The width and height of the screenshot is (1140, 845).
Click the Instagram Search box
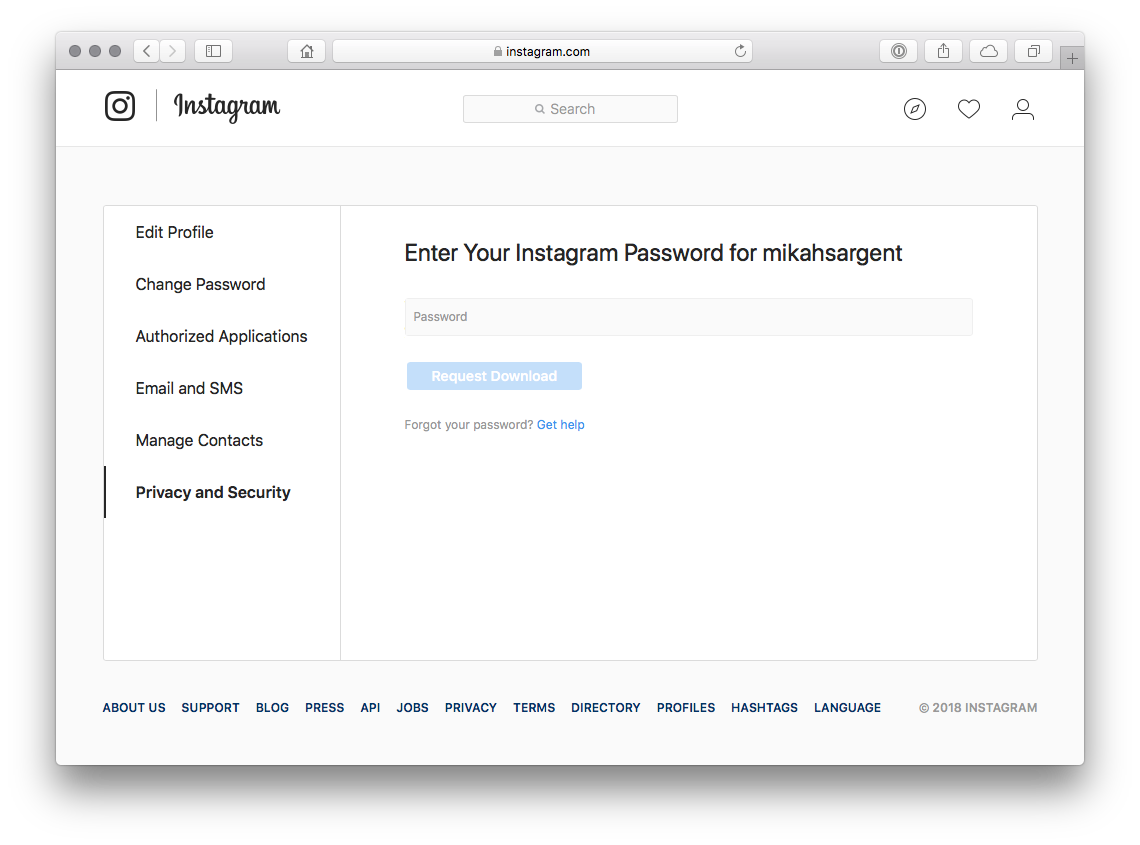tap(570, 109)
